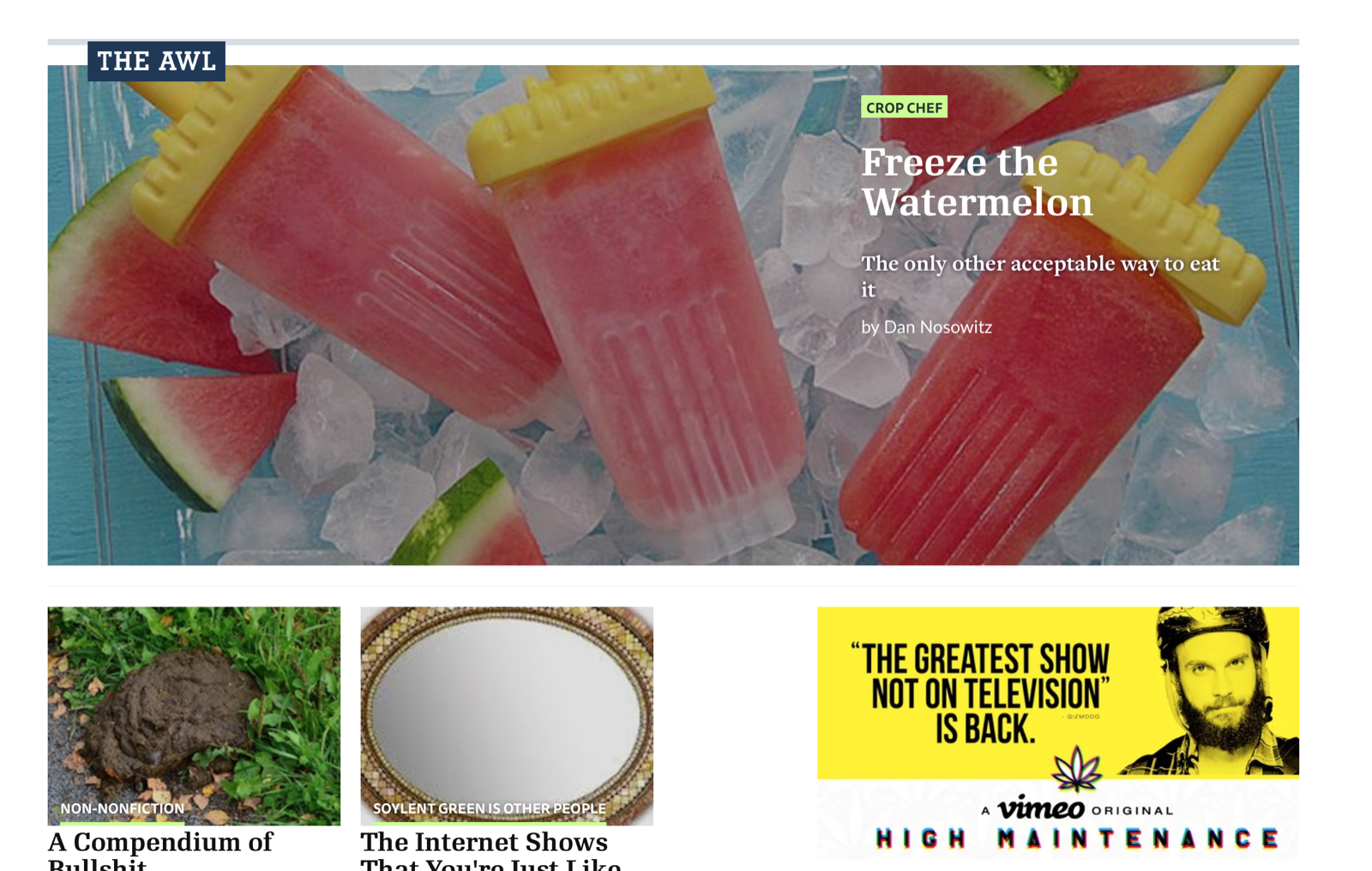Image resolution: width=1372 pixels, height=871 pixels.
Task: Click the Gizmodo quote attribution in ad
Action: 1083,716
